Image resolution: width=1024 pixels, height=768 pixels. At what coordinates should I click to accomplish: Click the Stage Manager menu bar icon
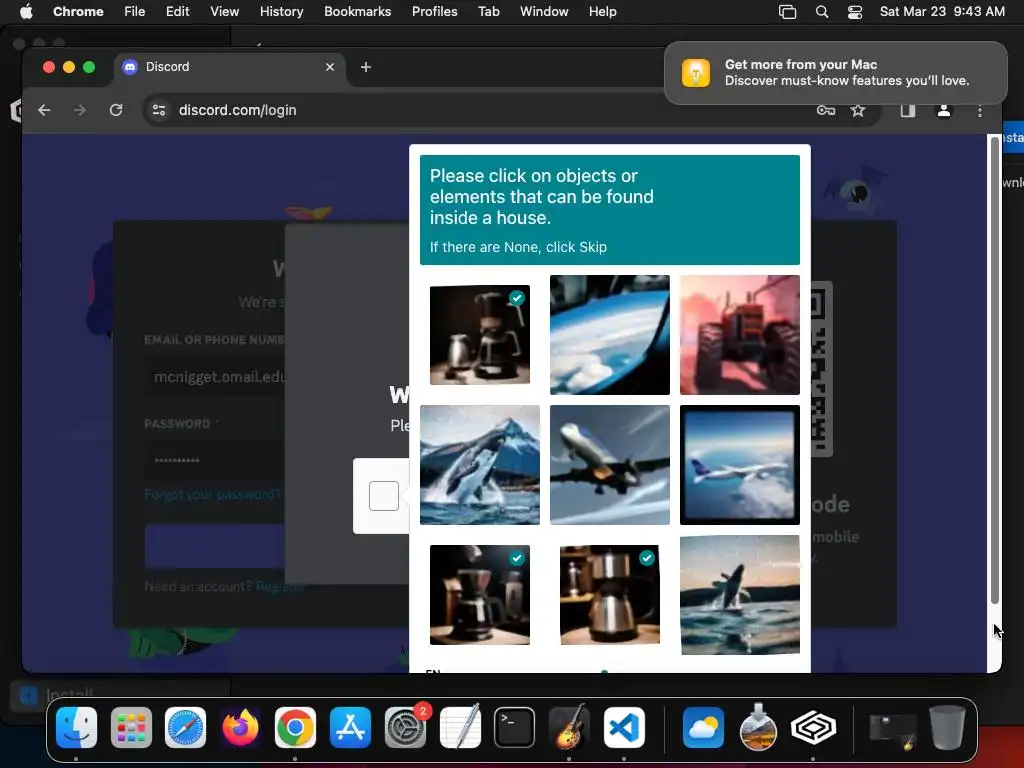[788, 12]
